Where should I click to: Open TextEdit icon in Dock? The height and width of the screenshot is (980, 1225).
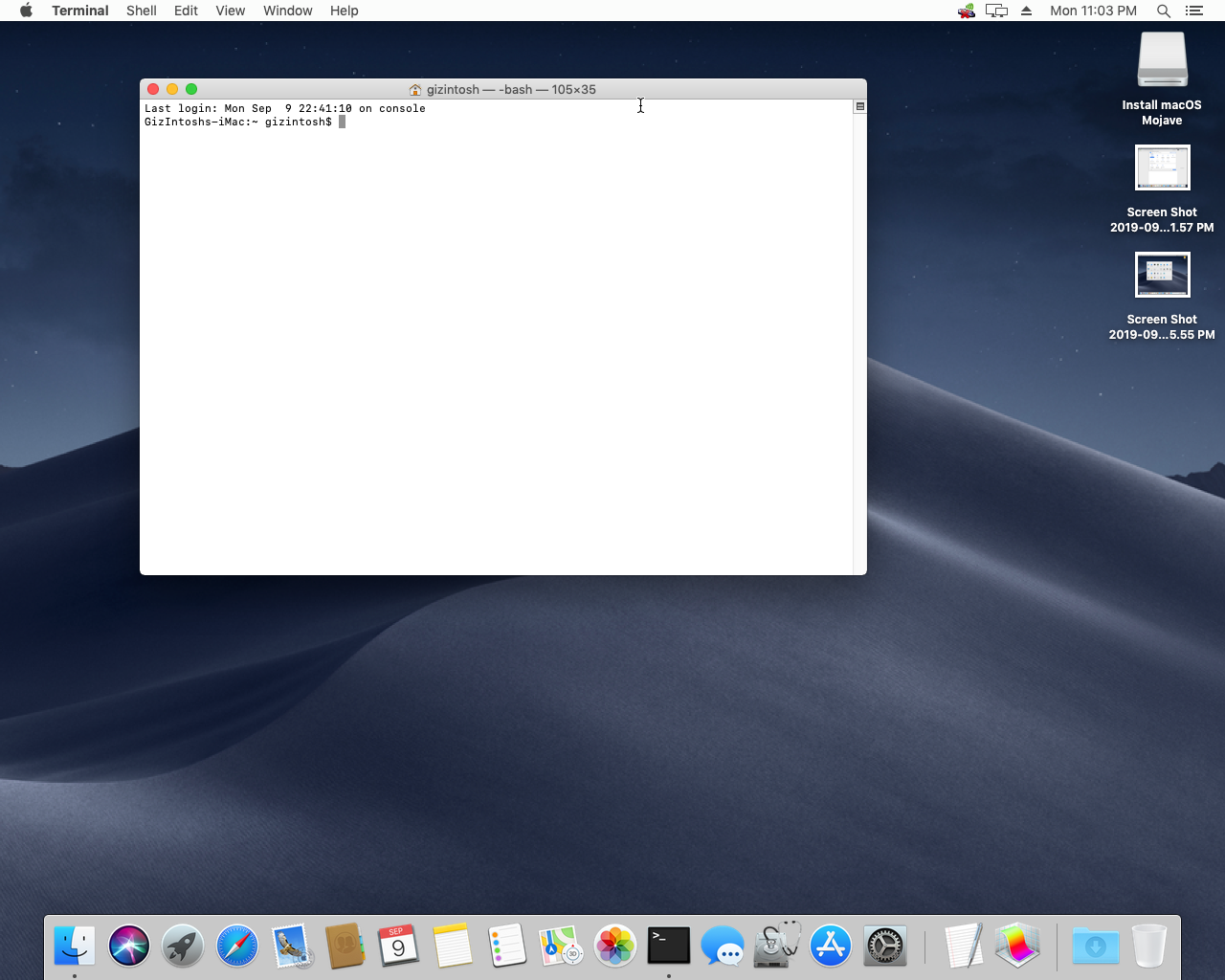[964, 947]
